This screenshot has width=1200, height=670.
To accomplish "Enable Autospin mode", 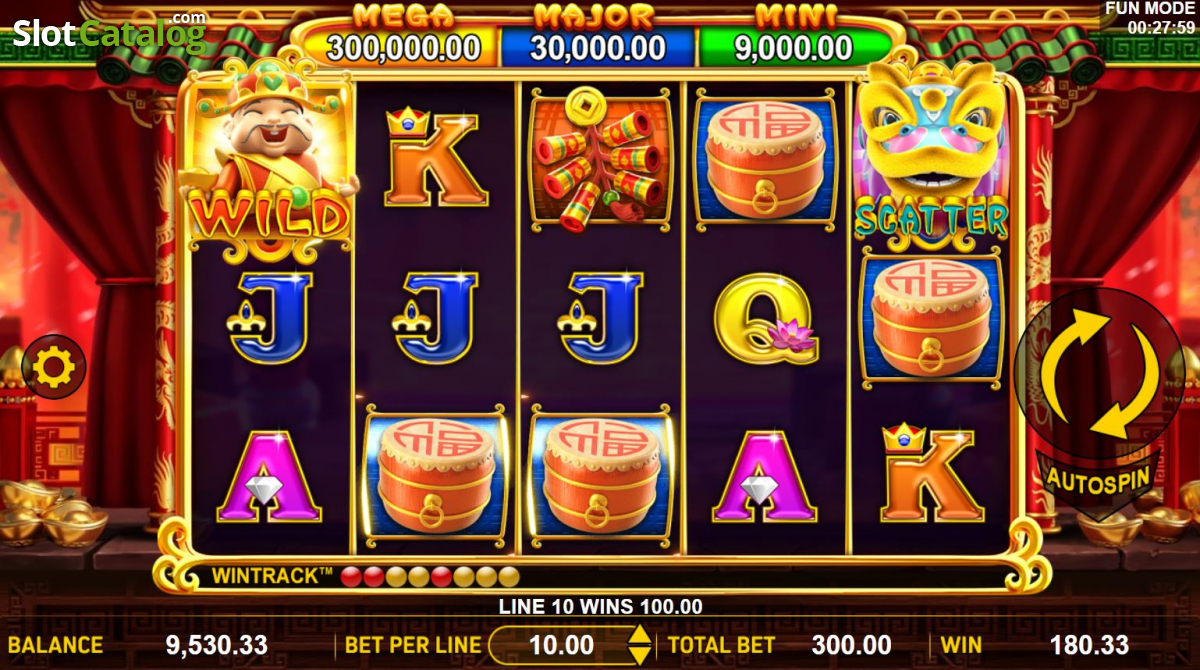I will pos(1097,479).
